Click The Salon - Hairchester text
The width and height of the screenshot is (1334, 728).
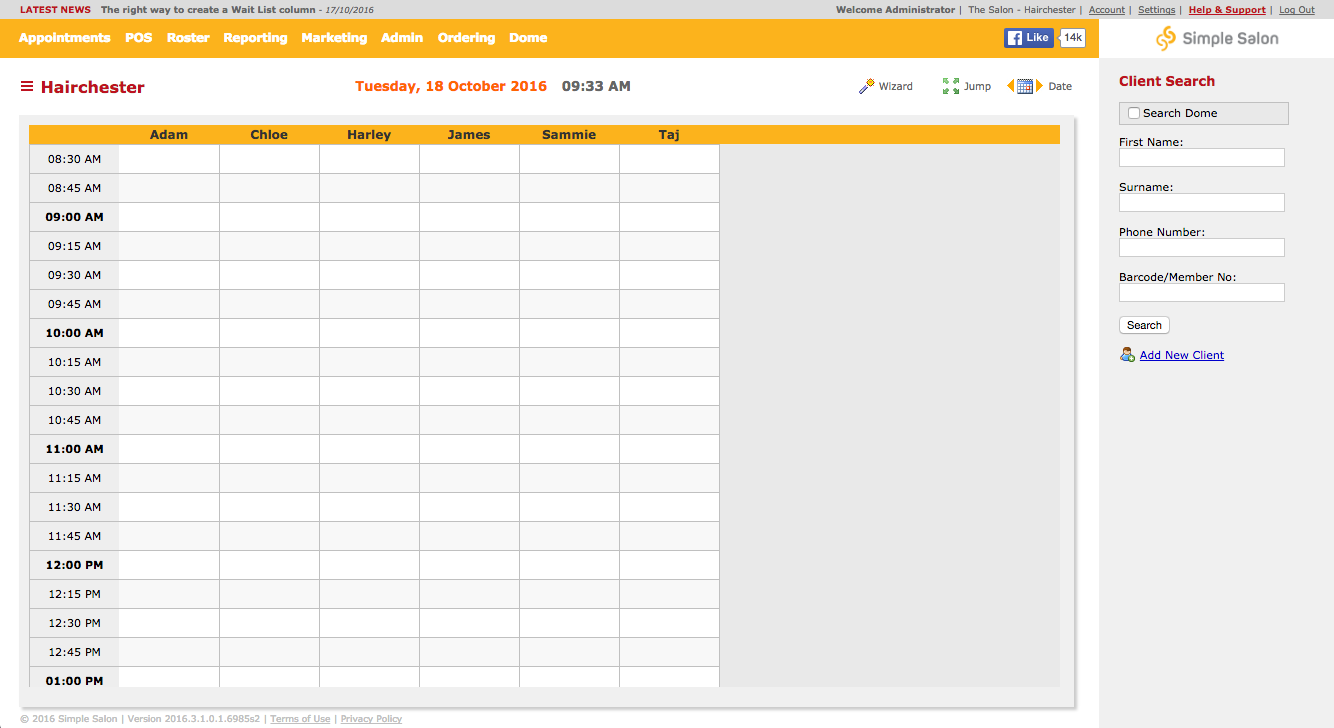[x=1022, y=10]
